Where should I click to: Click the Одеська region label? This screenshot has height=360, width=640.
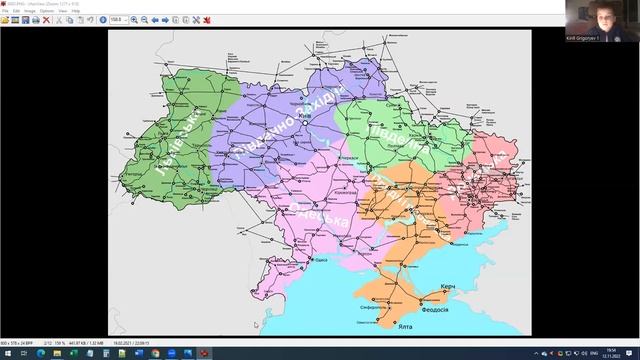pyautogui.click(x=319, y=215)
